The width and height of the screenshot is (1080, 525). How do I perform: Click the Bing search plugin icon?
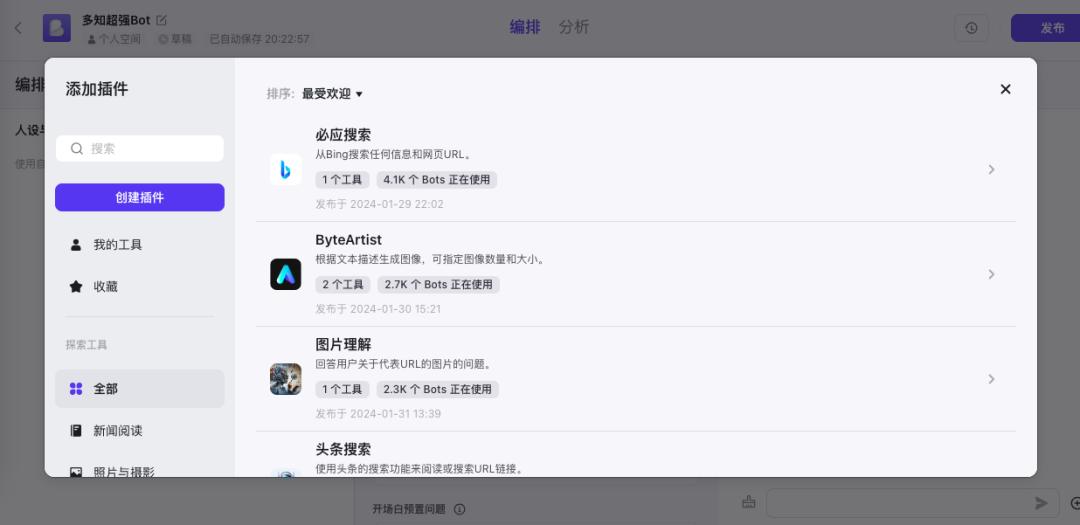point(285,169)
